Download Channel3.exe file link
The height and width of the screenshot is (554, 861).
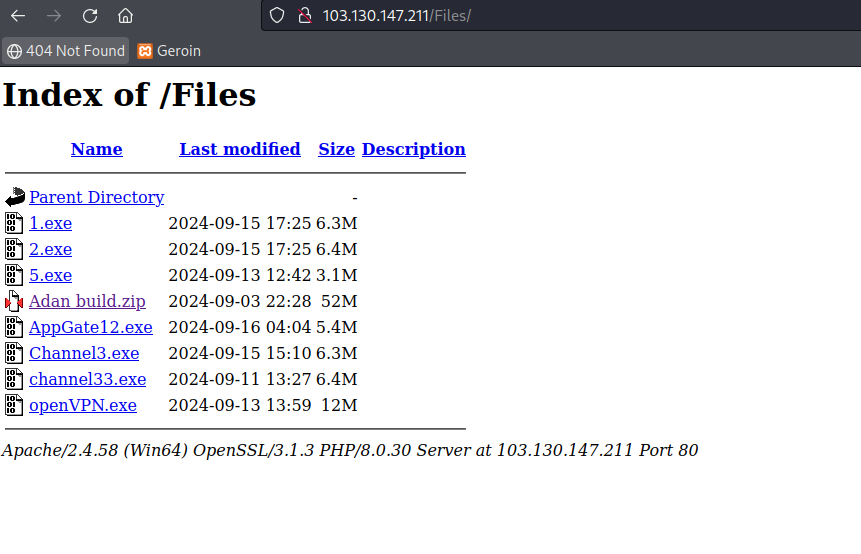(x=84, y=353)
